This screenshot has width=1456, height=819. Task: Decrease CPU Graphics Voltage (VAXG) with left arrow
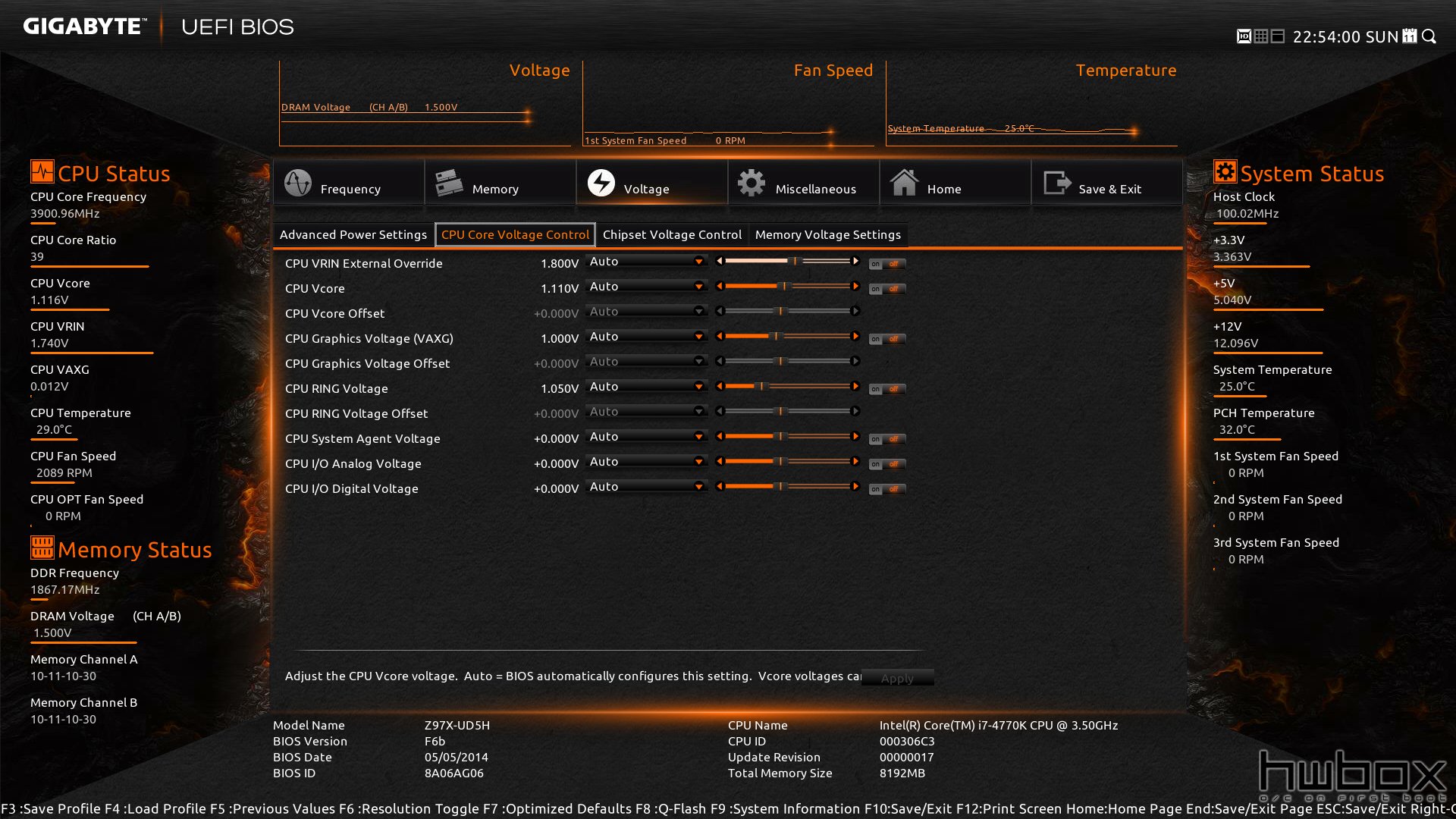pos(720,336)
